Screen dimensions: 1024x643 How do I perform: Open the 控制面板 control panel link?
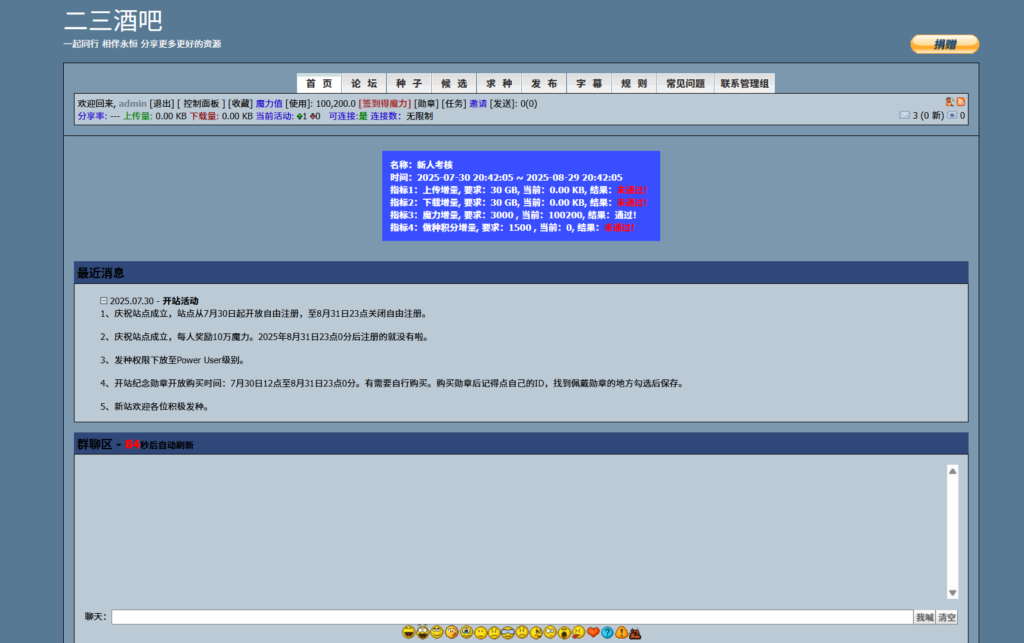[x=201, y=103]
